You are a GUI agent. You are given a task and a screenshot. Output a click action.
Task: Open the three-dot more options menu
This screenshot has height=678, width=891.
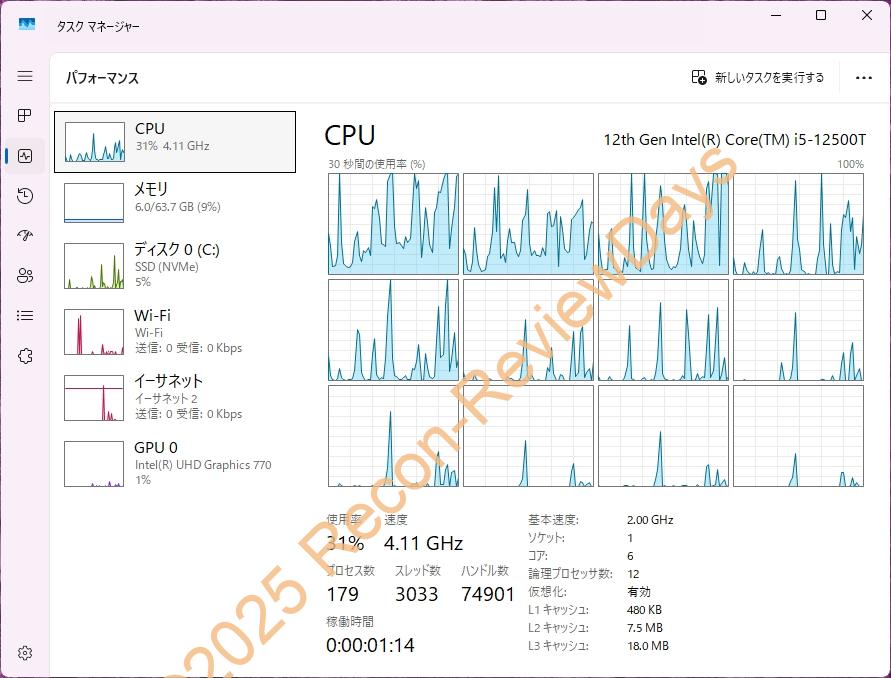tap(864, 77)
